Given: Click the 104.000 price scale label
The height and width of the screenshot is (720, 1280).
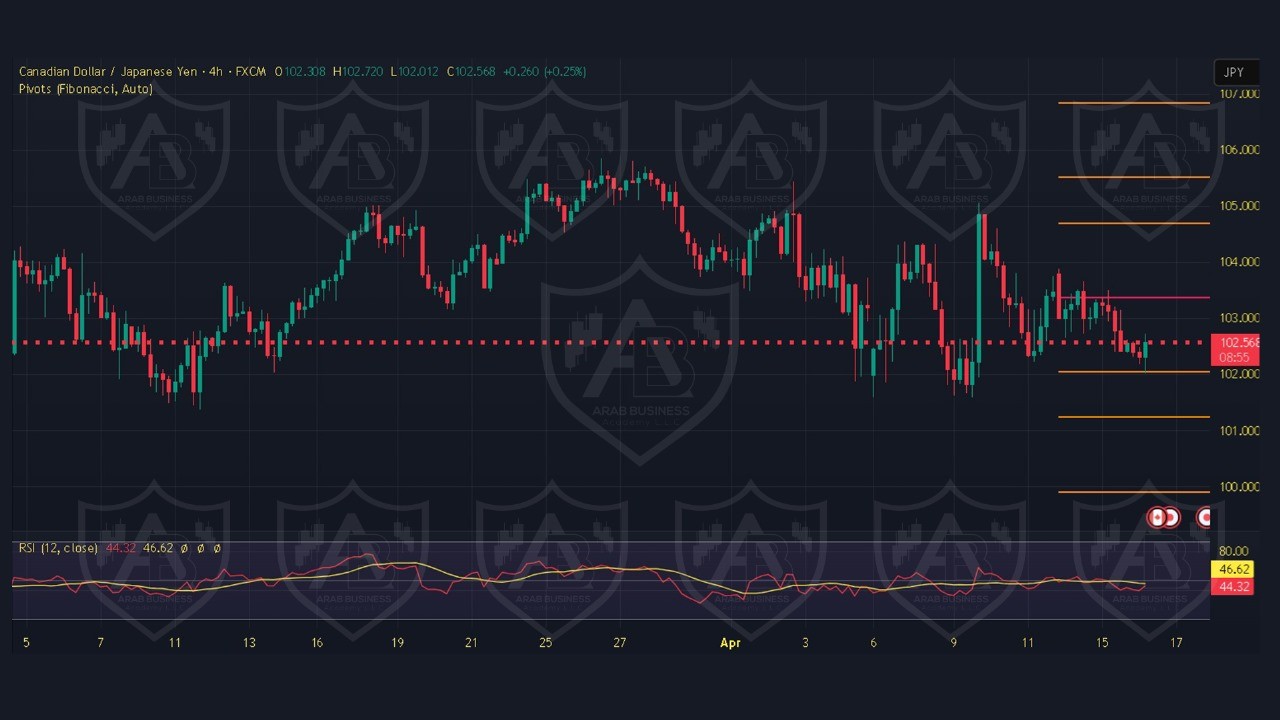Looking at the screenshot, I should point(1239,262).
